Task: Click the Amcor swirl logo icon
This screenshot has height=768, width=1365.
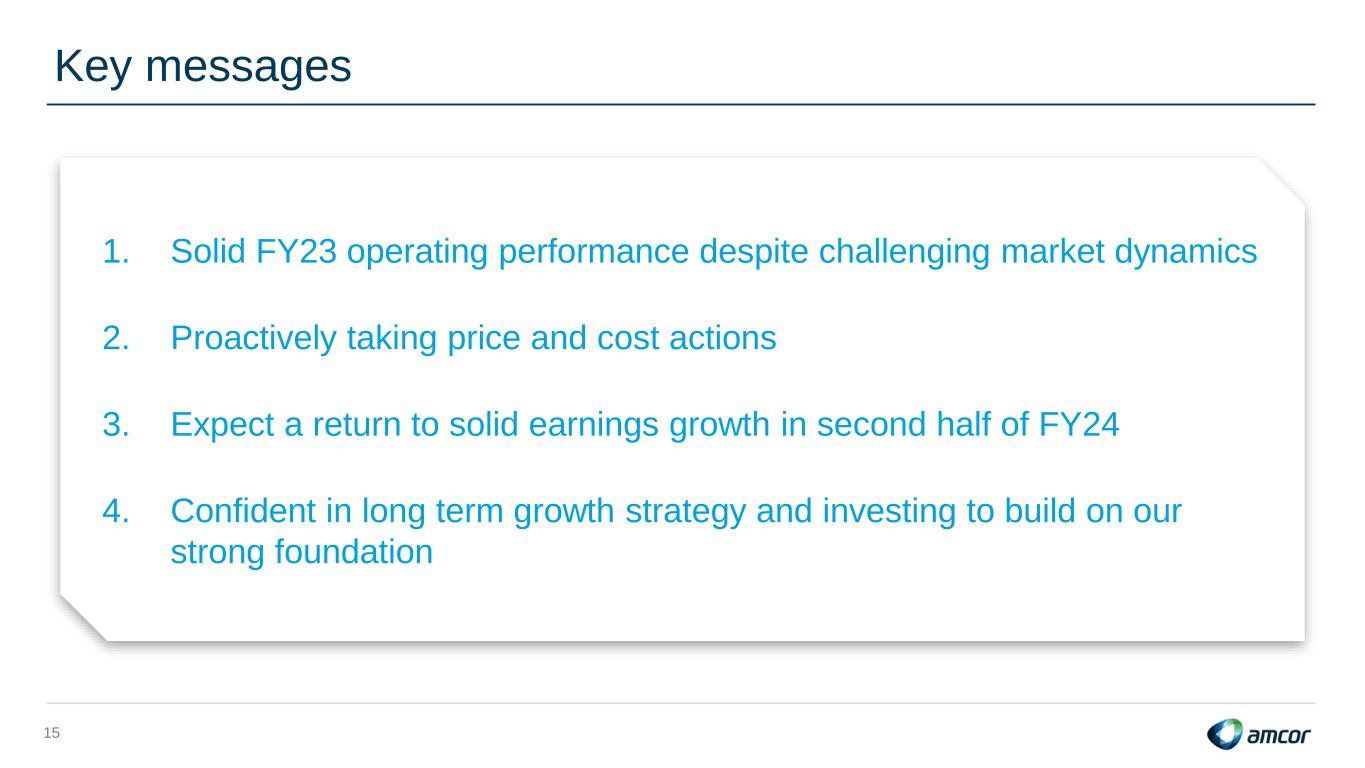Action: (x=1224, y=735)
